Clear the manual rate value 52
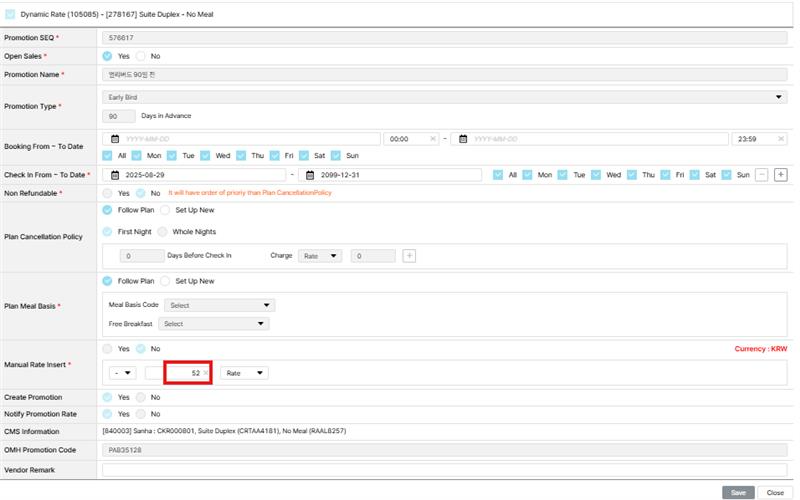The width and height of the screenshot is (800, 500). pyautogui.click(x=206, y=373)
